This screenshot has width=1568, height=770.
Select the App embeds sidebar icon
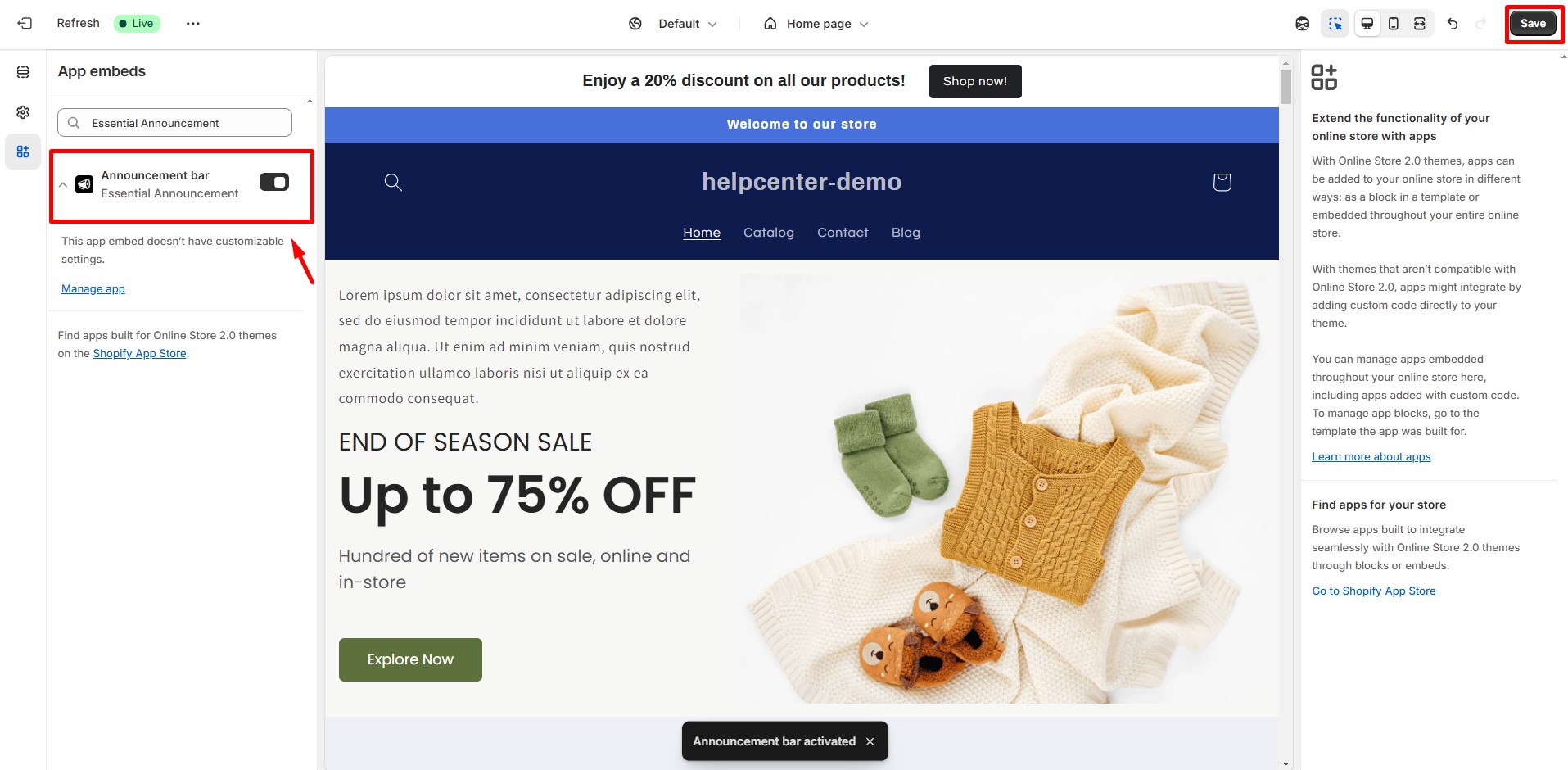point(23,152)
